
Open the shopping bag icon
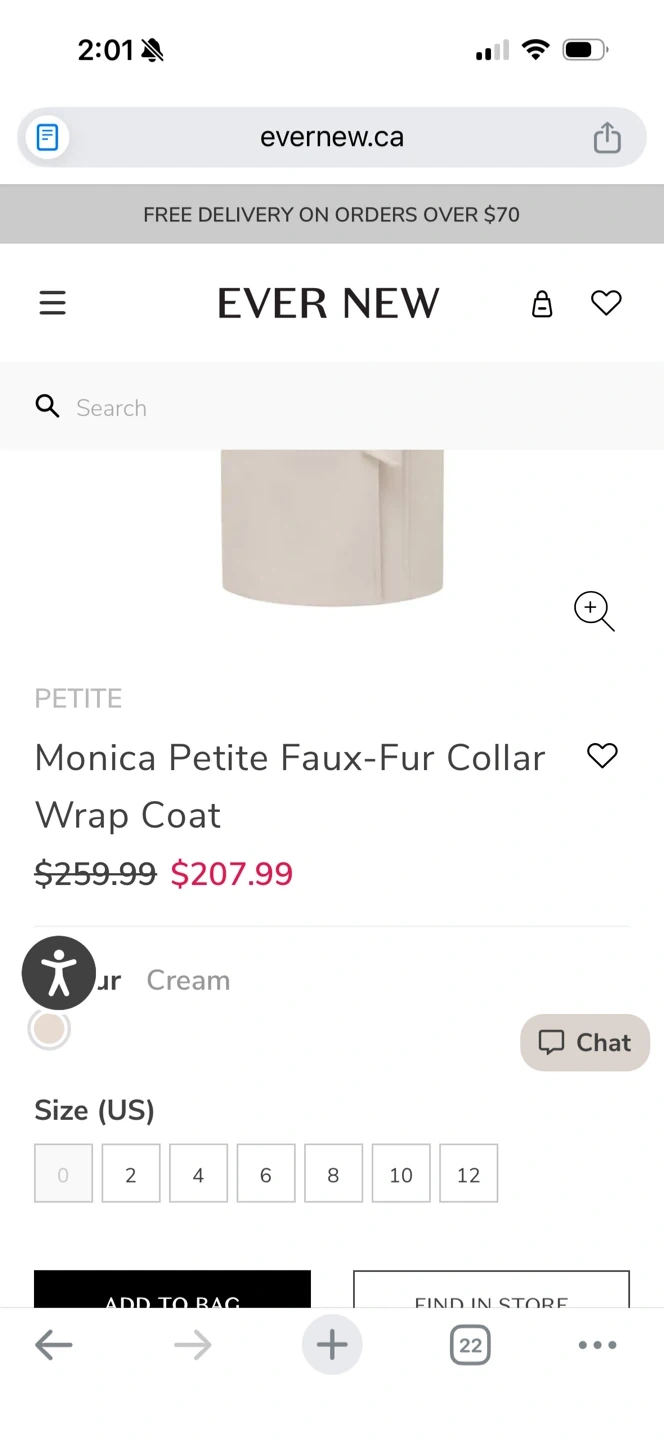(542, 303)
